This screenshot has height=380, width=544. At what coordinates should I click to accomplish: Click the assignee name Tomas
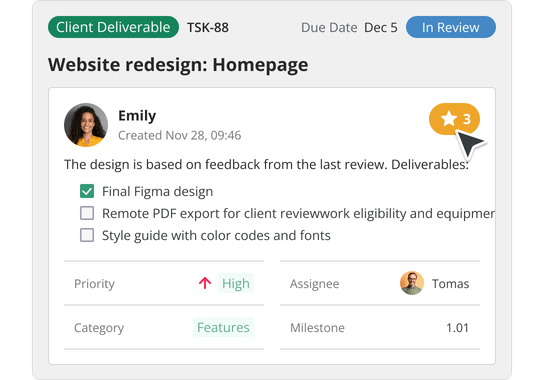click(450, 284)
